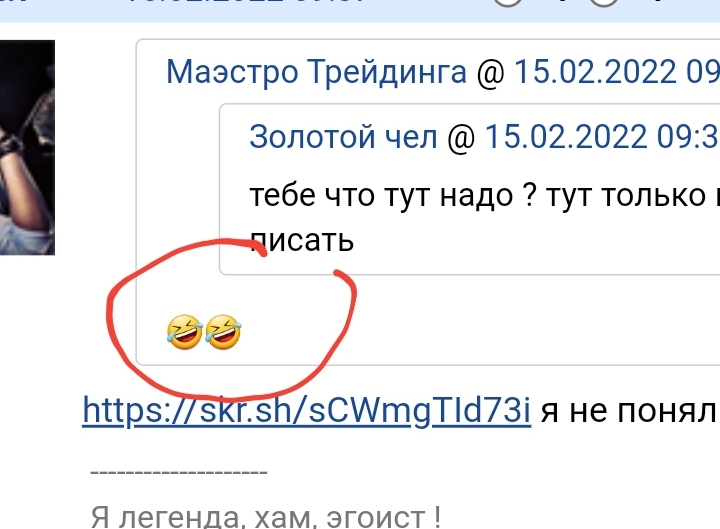This screenshot has height=529, width=720.
Task: Click signature 'Я легенда, хам, эгоист !'
Action: coord(266,517)
